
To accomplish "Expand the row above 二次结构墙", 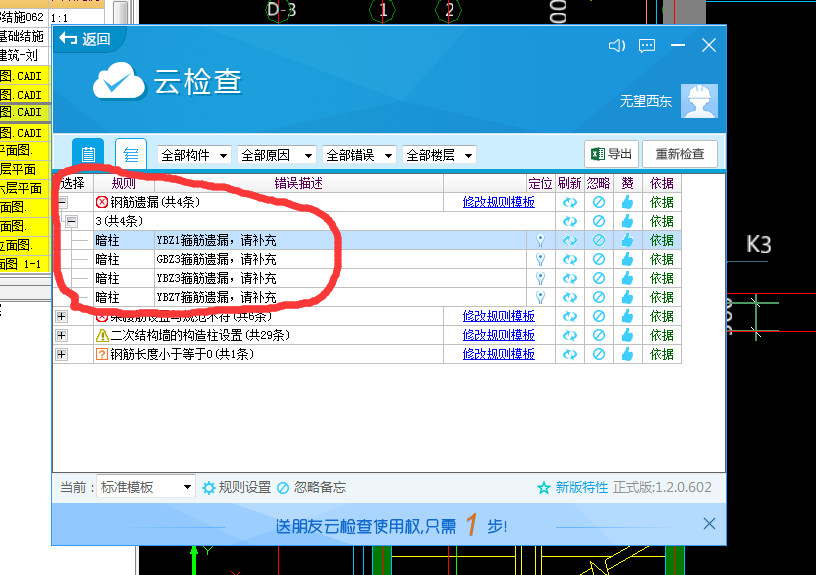I will pyautogui.click(x=61, y=316).
